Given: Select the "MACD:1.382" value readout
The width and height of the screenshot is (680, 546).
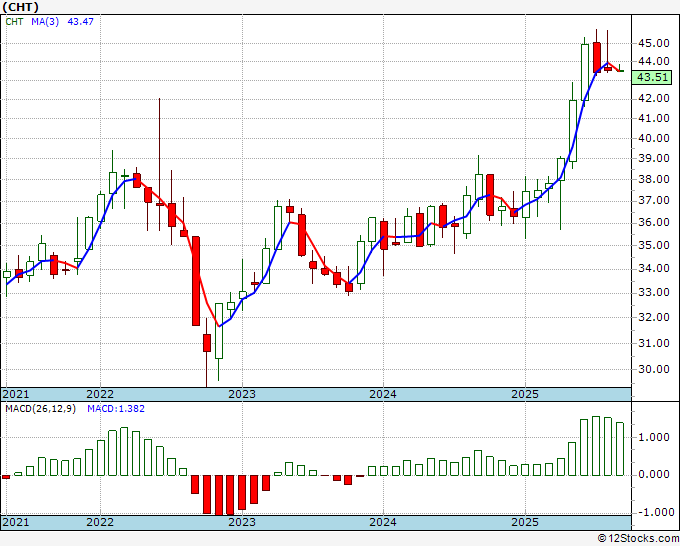Looking at the screenshot, I should [116, 409].
